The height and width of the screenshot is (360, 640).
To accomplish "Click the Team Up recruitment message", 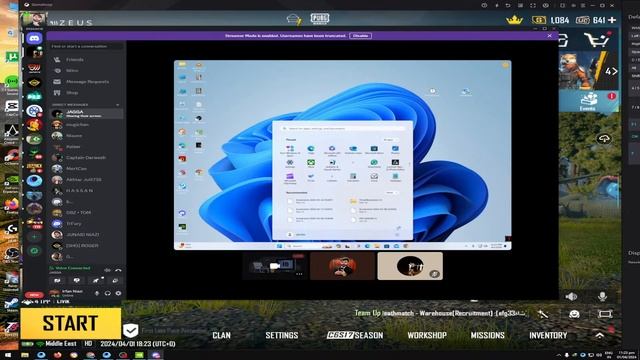I will coord(440,313).
